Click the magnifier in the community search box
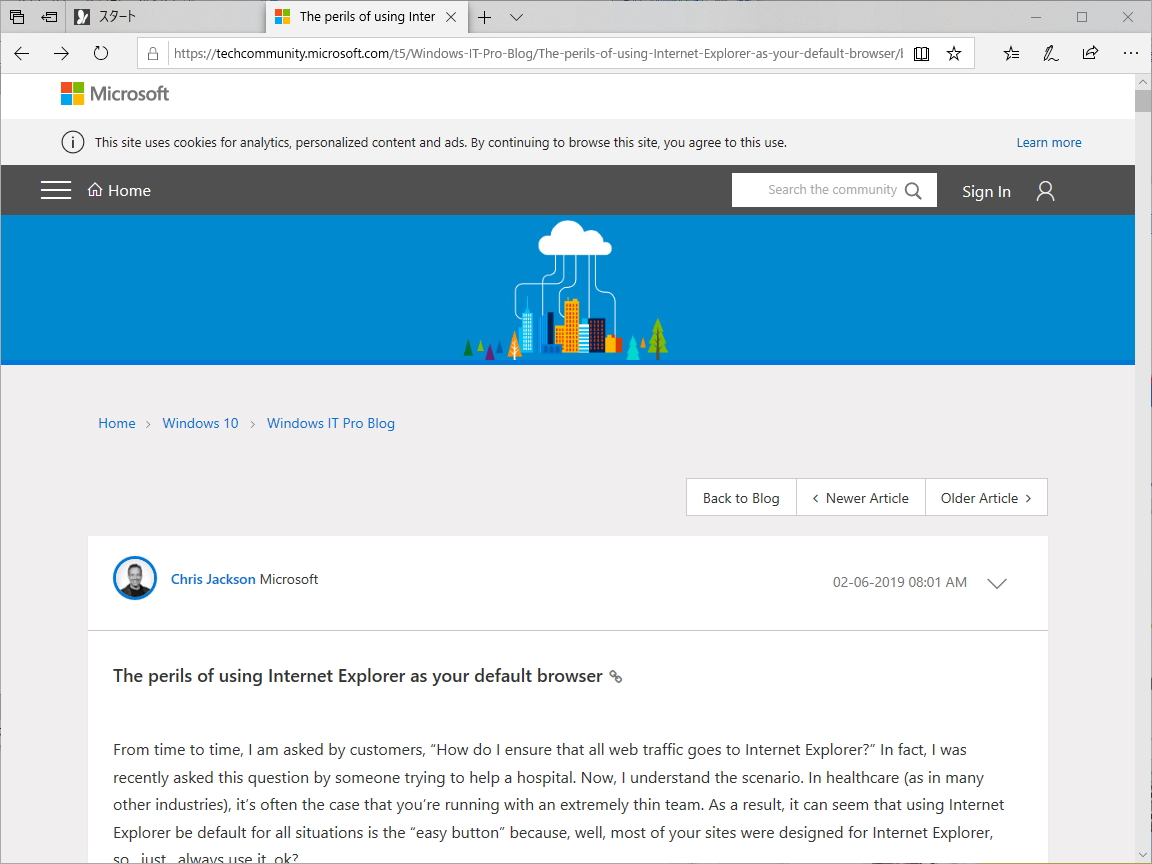 pos(913,189)
